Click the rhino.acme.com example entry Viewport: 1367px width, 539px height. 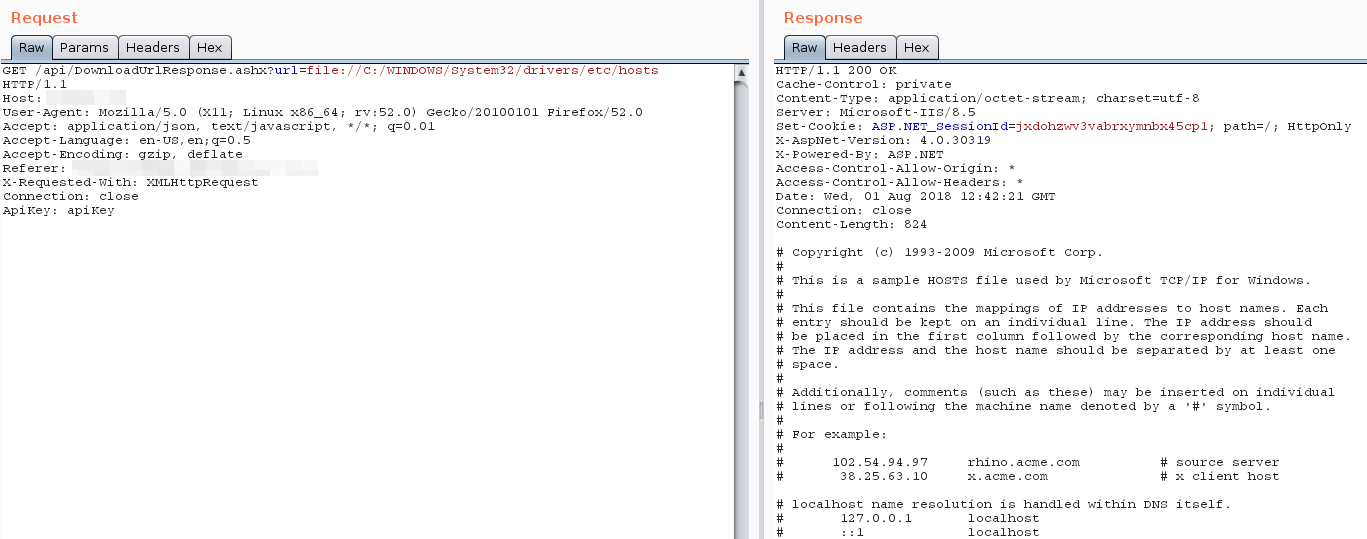pos(1027,463)
